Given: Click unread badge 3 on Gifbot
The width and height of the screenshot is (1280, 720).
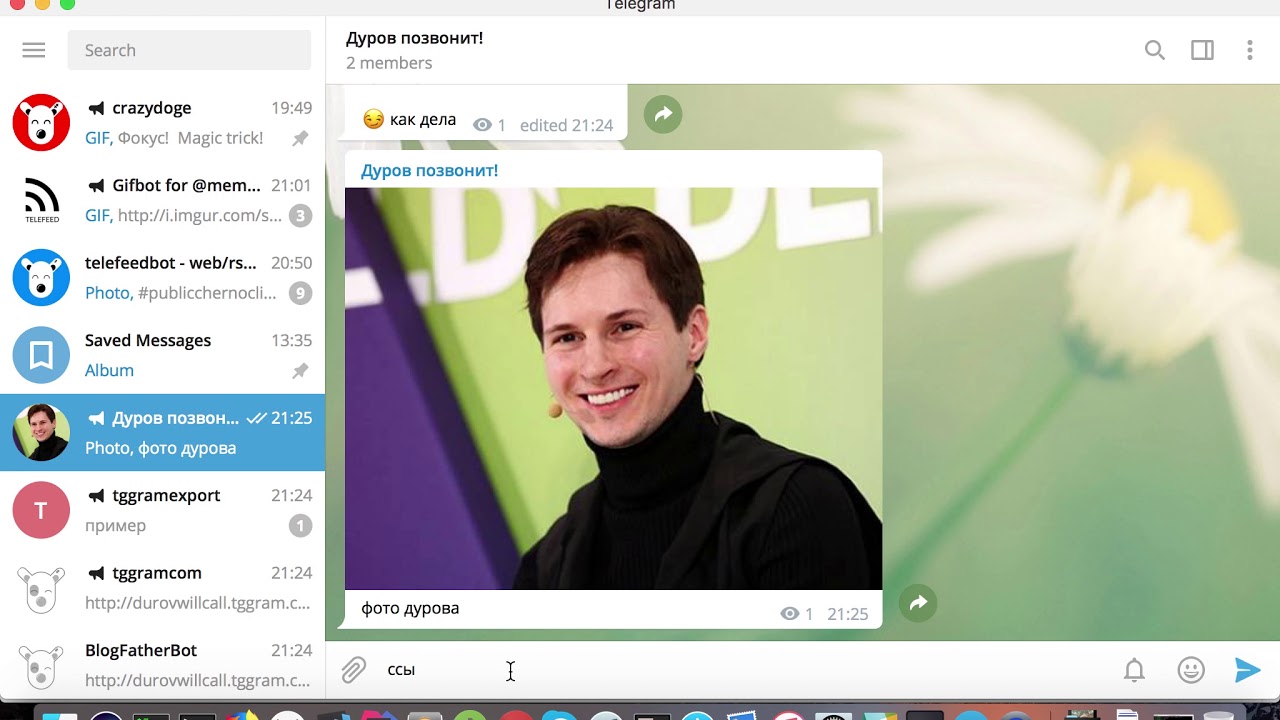Looking at the screenshot, I should 300,215.
